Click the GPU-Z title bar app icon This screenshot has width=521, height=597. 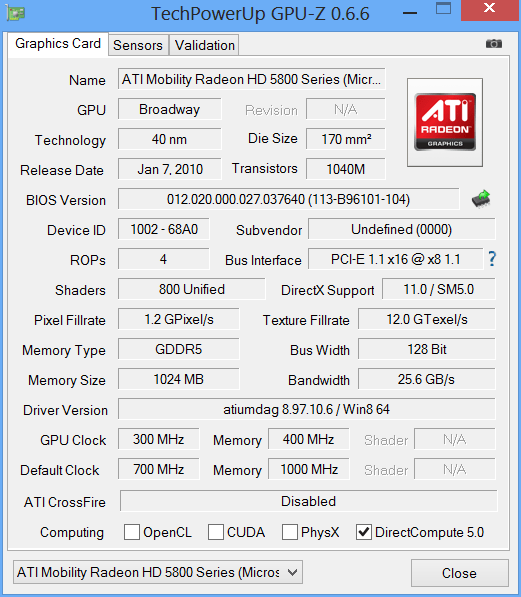point(16,13)
